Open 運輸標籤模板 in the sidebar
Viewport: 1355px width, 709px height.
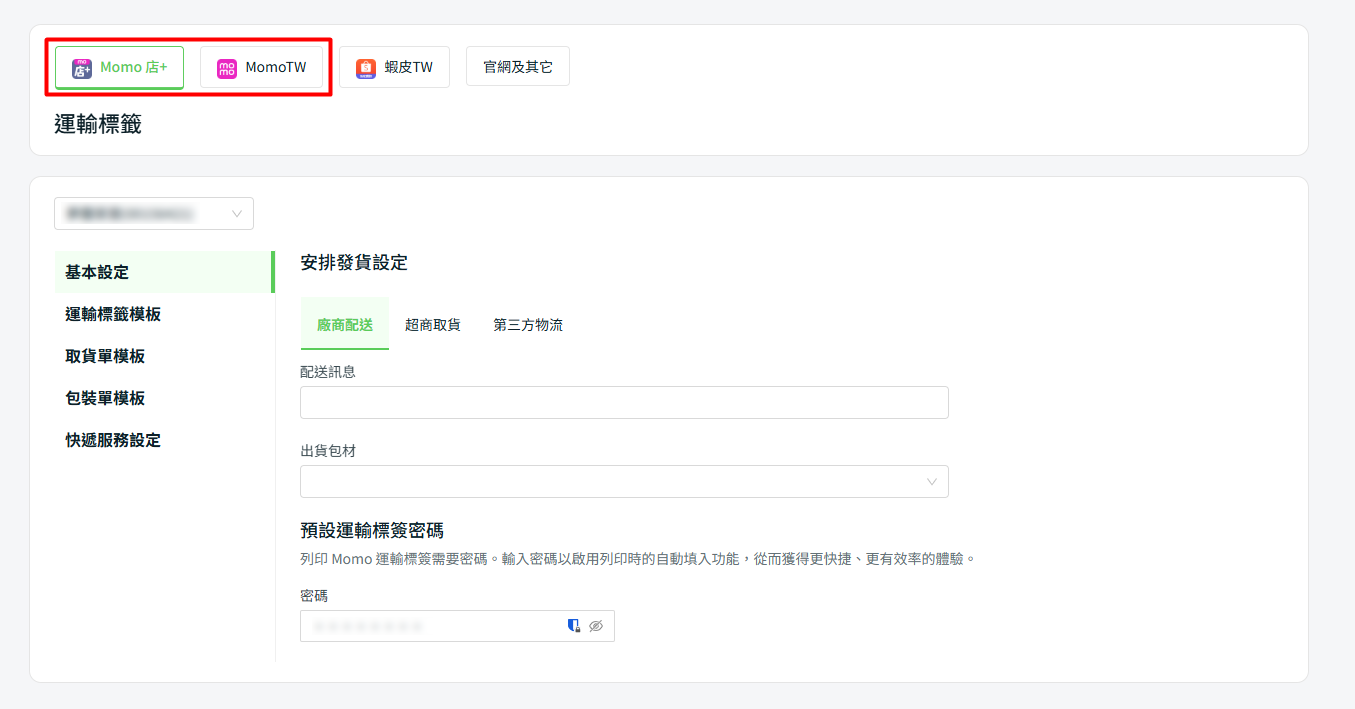point(113,314)
